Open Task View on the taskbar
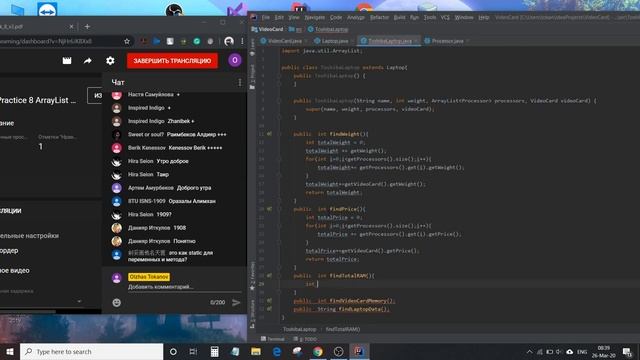Image resolution: width=640 pixels, height=360 pixels. tap(193, 351)
